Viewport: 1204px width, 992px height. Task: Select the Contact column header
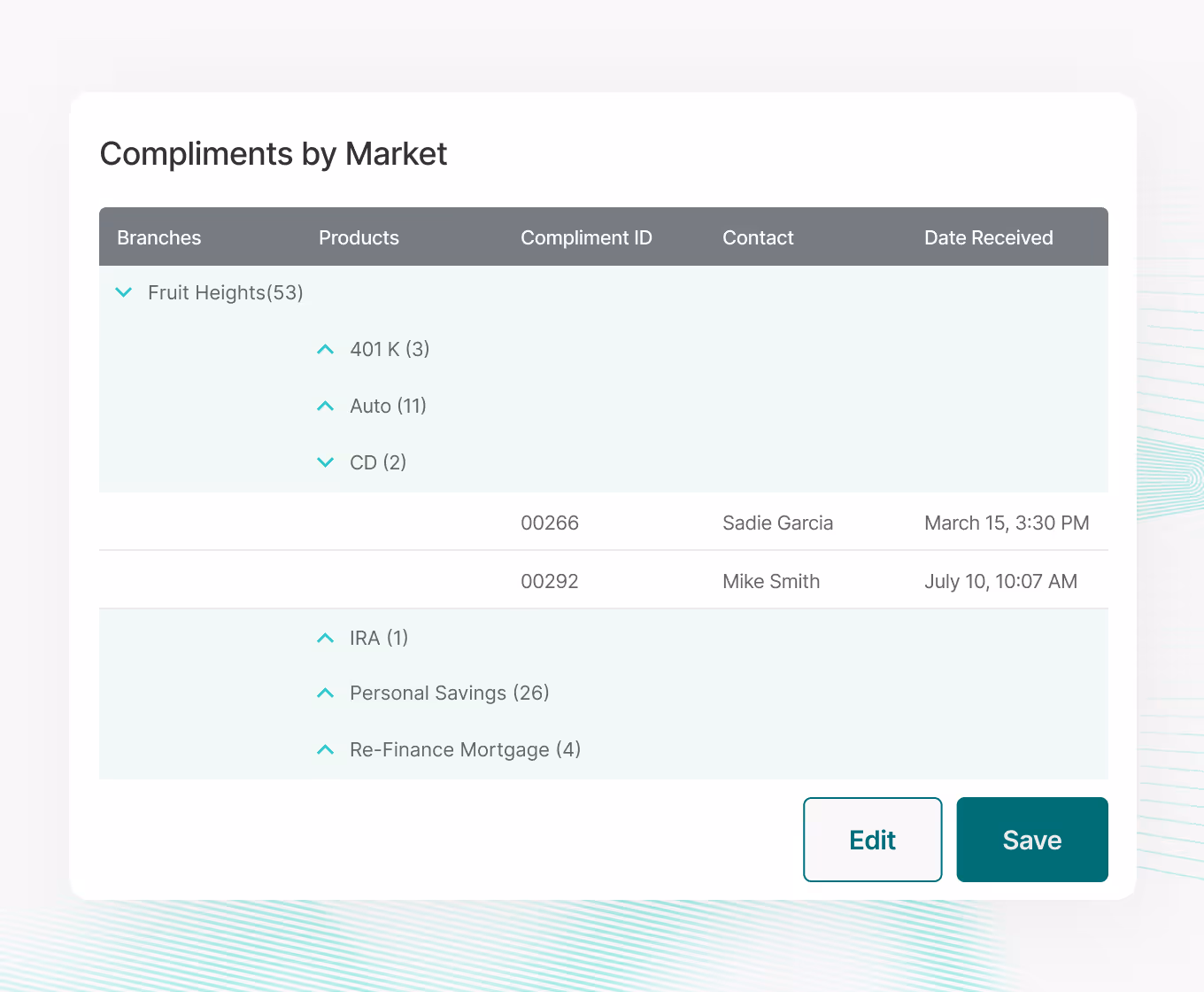(758, 237)
